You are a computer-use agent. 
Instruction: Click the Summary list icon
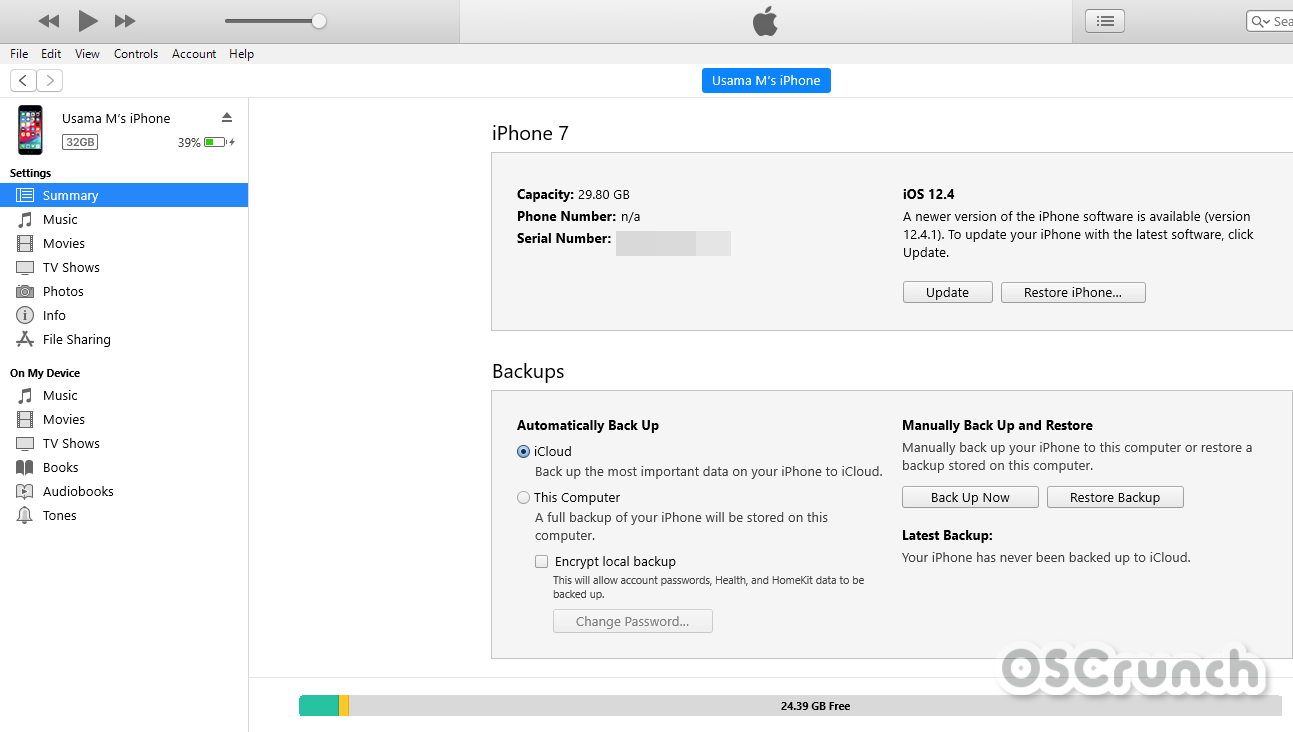pos(25,195)
